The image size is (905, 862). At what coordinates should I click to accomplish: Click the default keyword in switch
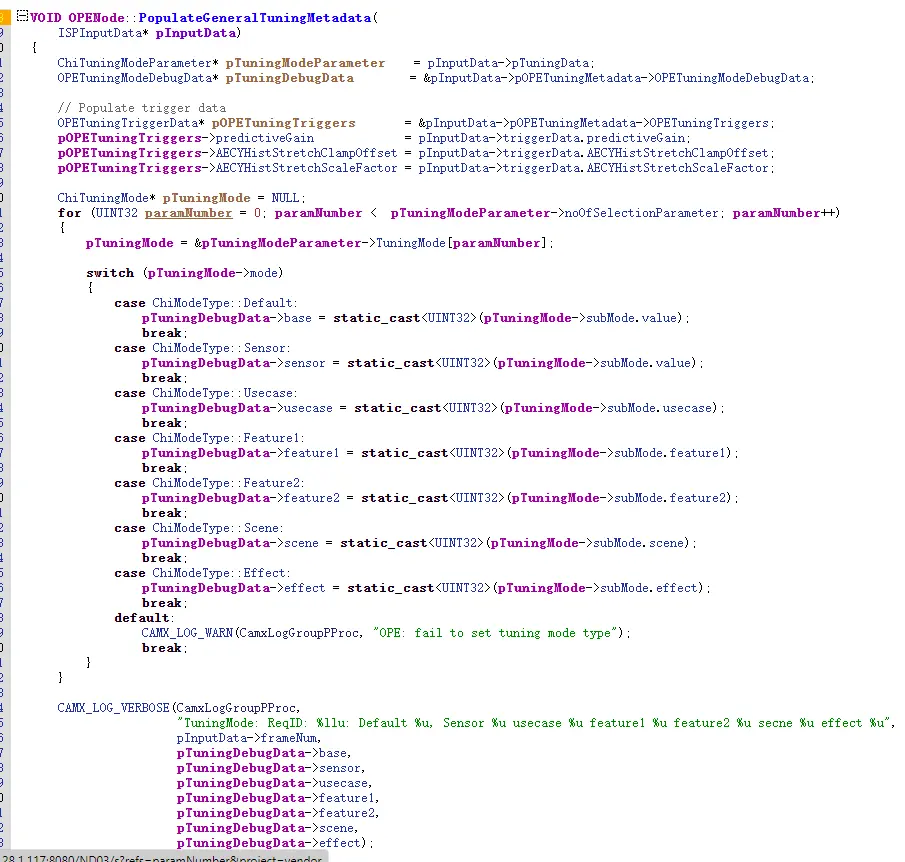(x=142, y=618)
